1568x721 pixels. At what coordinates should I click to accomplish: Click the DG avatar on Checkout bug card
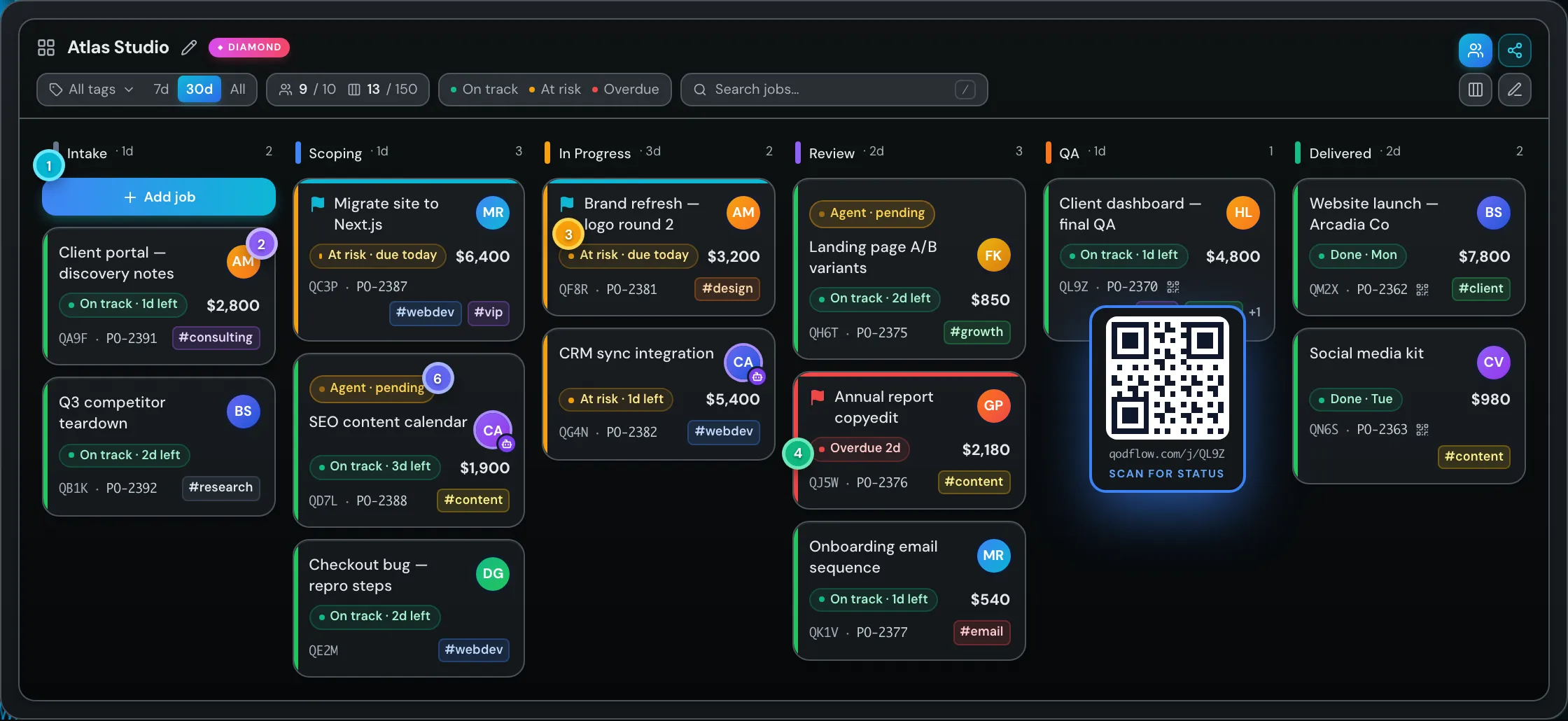coord(493,574)
